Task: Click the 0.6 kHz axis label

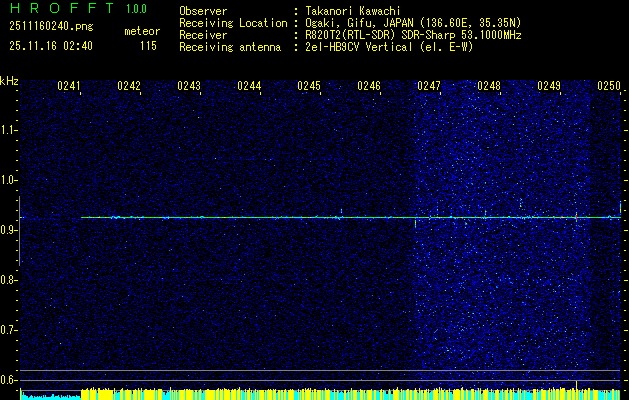Action: tap(8, 380)
